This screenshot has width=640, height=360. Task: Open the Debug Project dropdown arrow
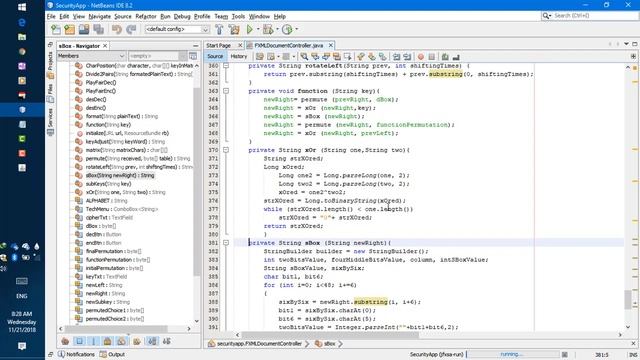point(277,29)
